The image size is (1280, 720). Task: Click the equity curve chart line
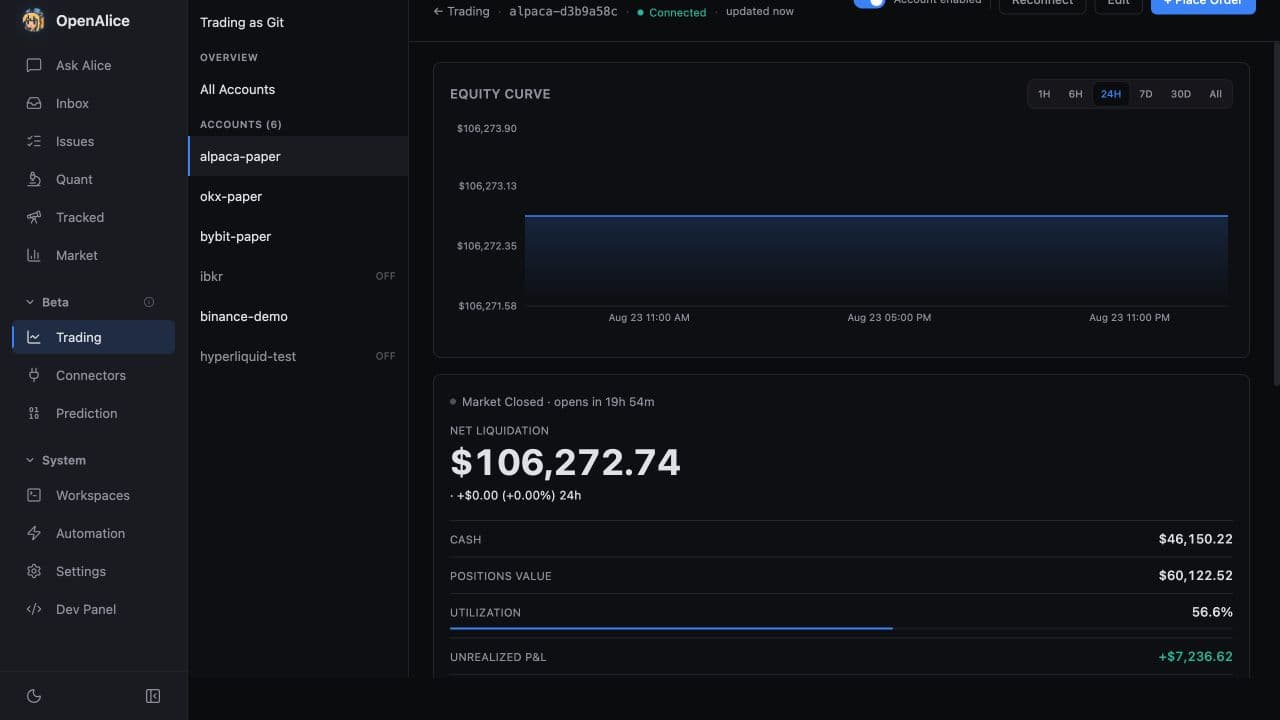click(x=876, y=215)
